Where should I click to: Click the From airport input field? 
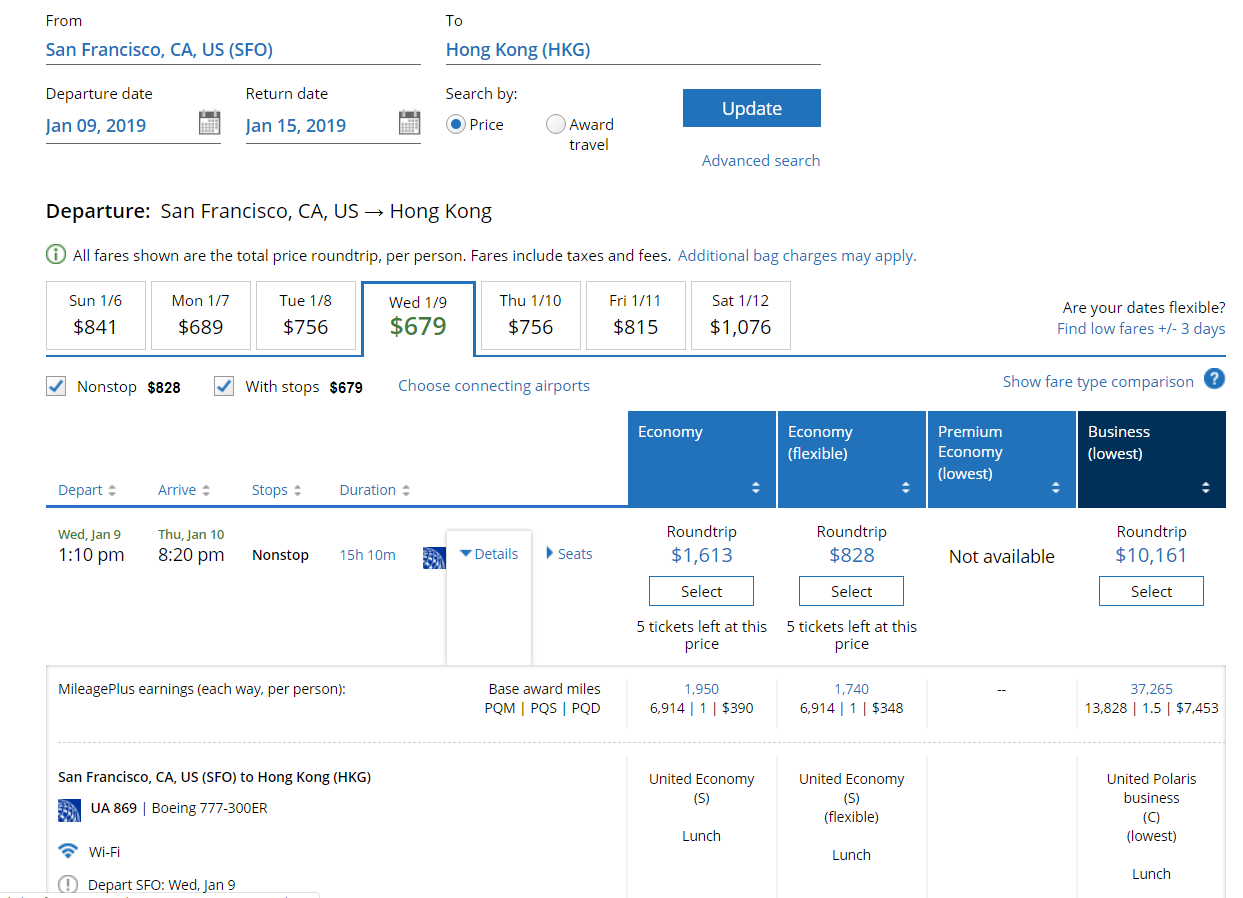(232, 50)
